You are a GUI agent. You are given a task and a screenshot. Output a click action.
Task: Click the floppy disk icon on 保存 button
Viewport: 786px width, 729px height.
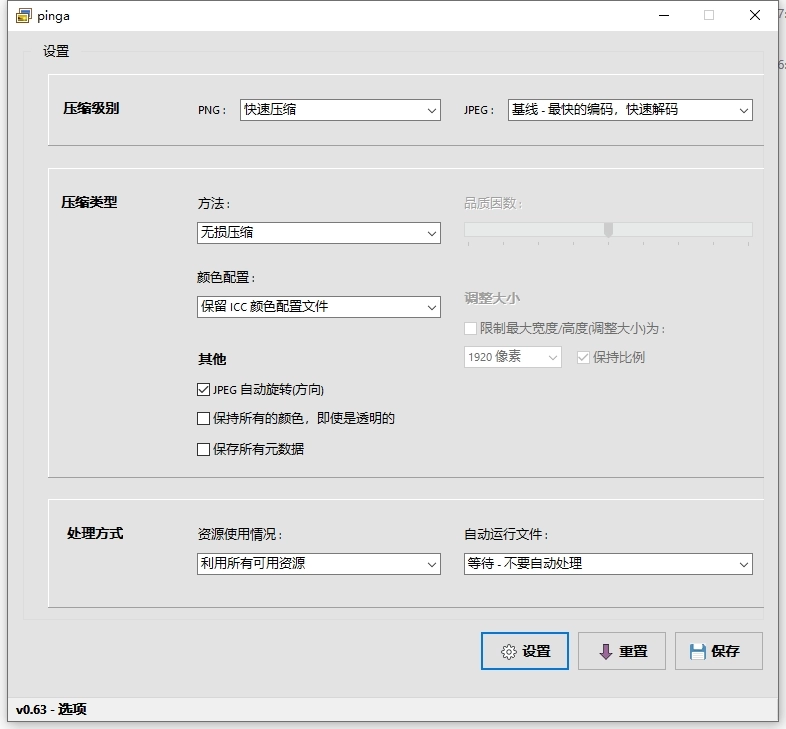698,651
